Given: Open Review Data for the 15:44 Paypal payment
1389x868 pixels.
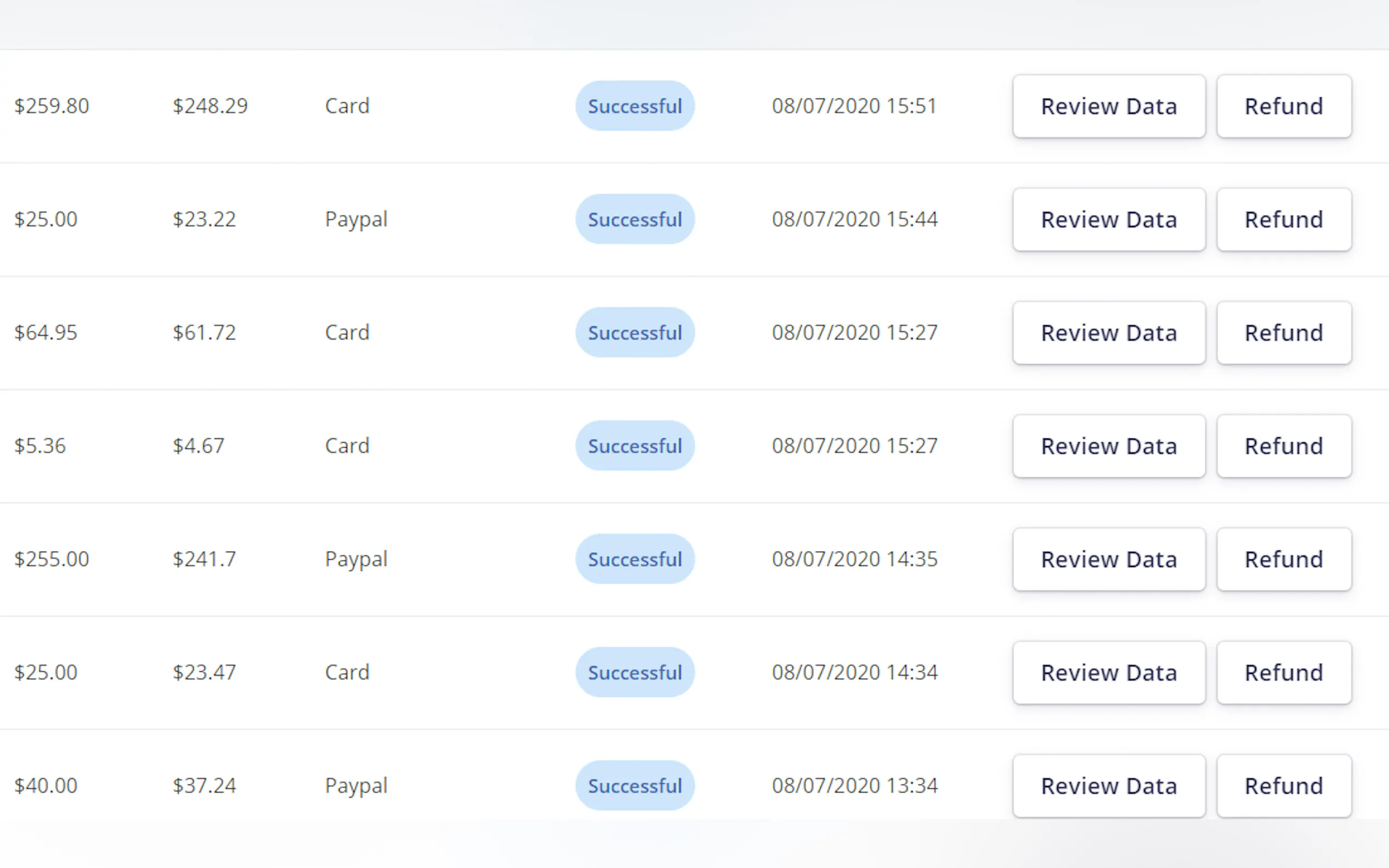Looking at the screenshot, I should click(x=1108, y=219).
